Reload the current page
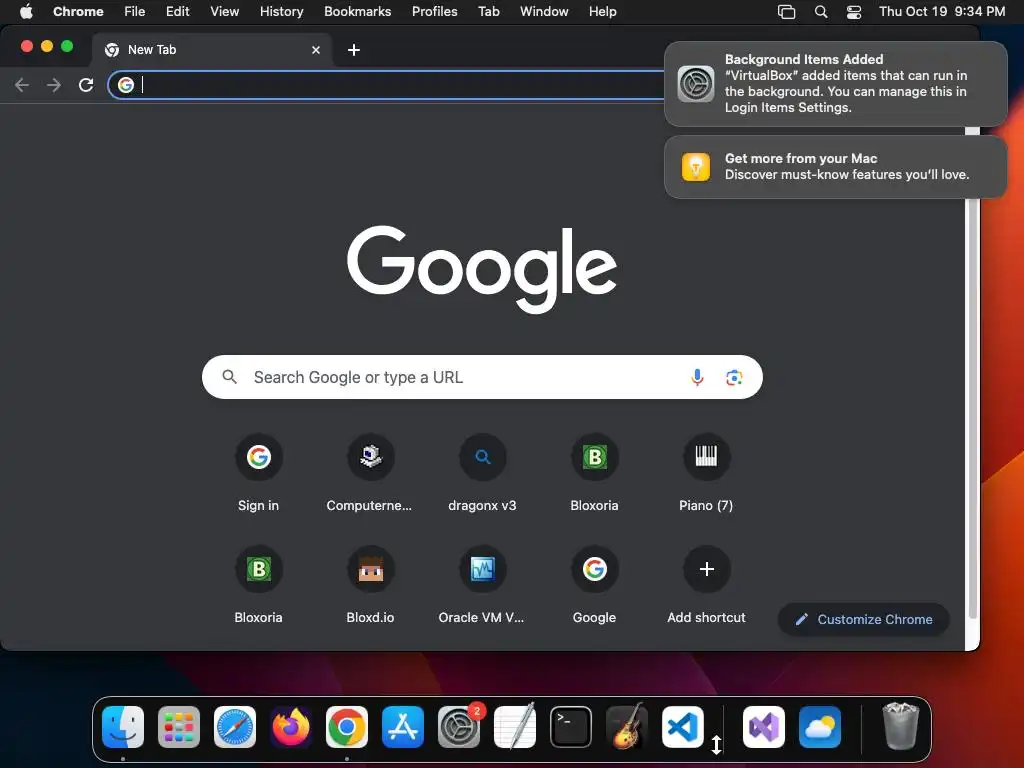The width and height of the screenshot is (1024, 768). [86, 85]
